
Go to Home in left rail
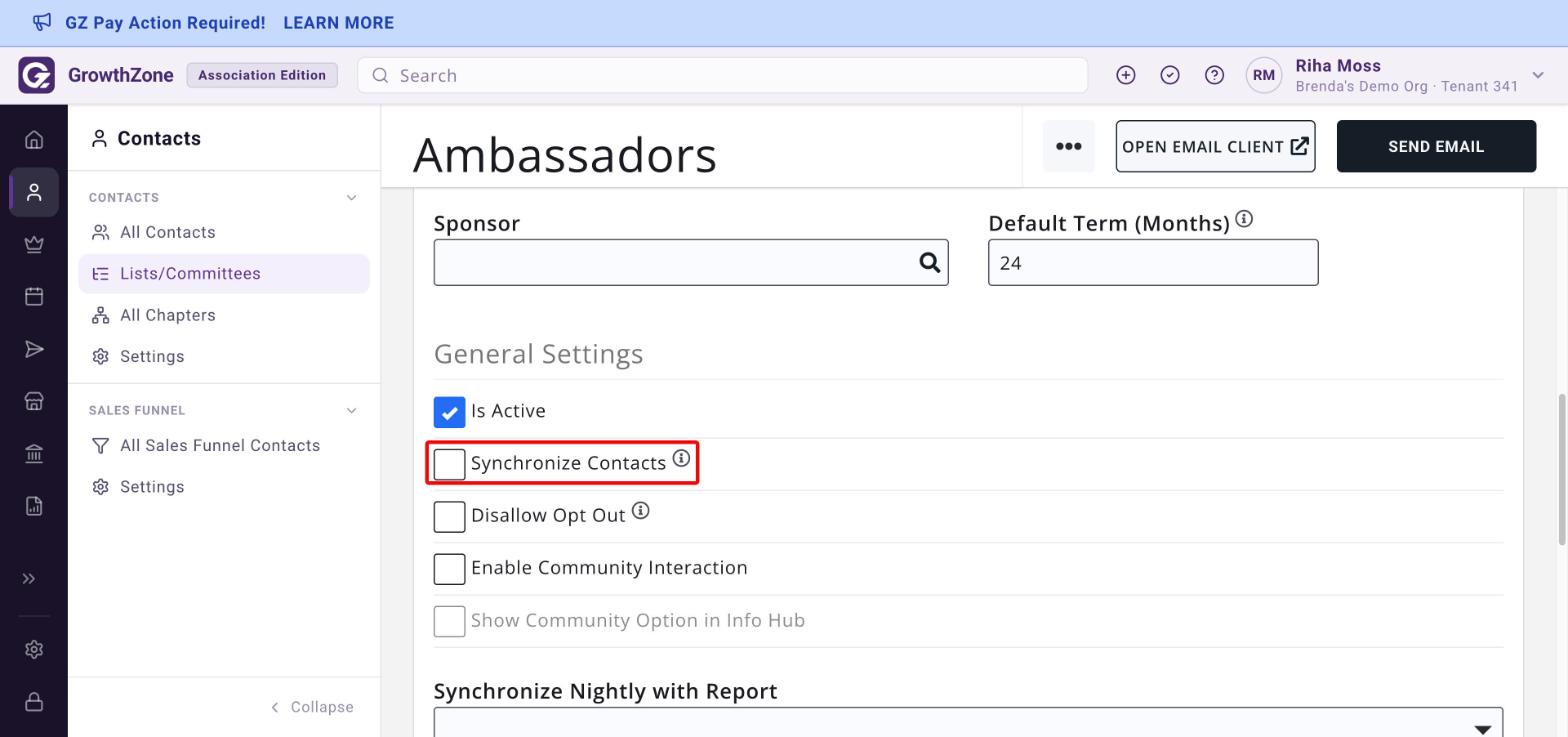coord(34,139)
